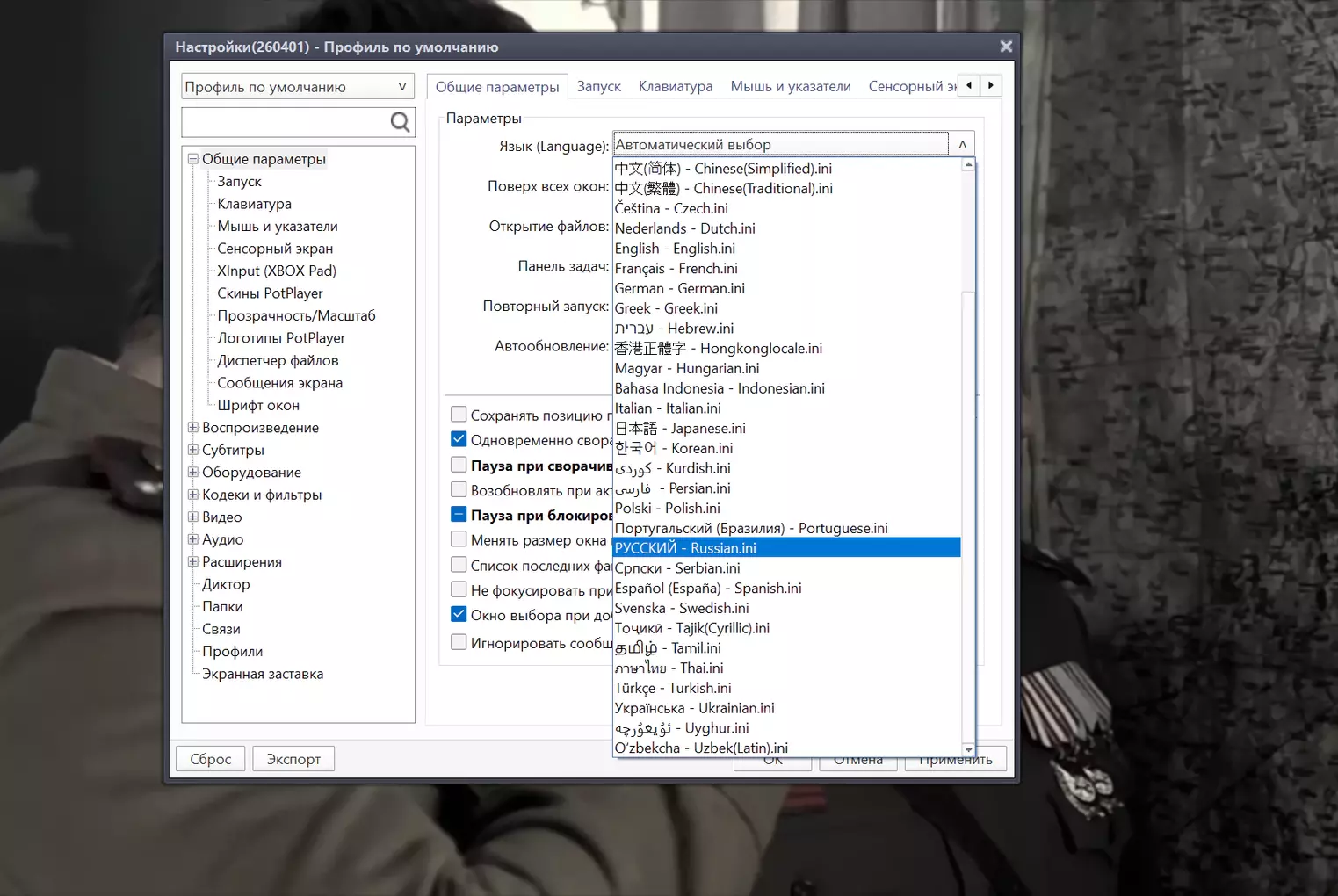This screenshot has width=1338, height=896.
Task: Choose English - English.ini language
Action: click(x=675, y=249)
